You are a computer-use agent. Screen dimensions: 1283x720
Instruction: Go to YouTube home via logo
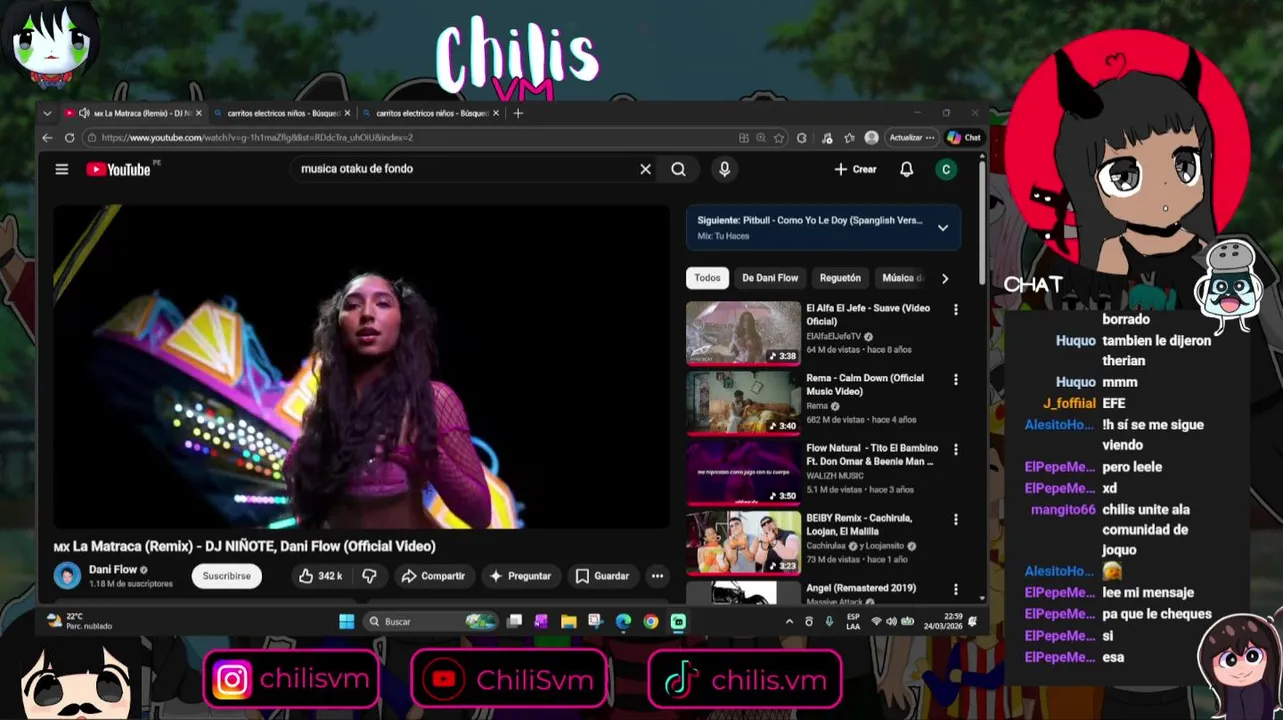coord(118,169)
